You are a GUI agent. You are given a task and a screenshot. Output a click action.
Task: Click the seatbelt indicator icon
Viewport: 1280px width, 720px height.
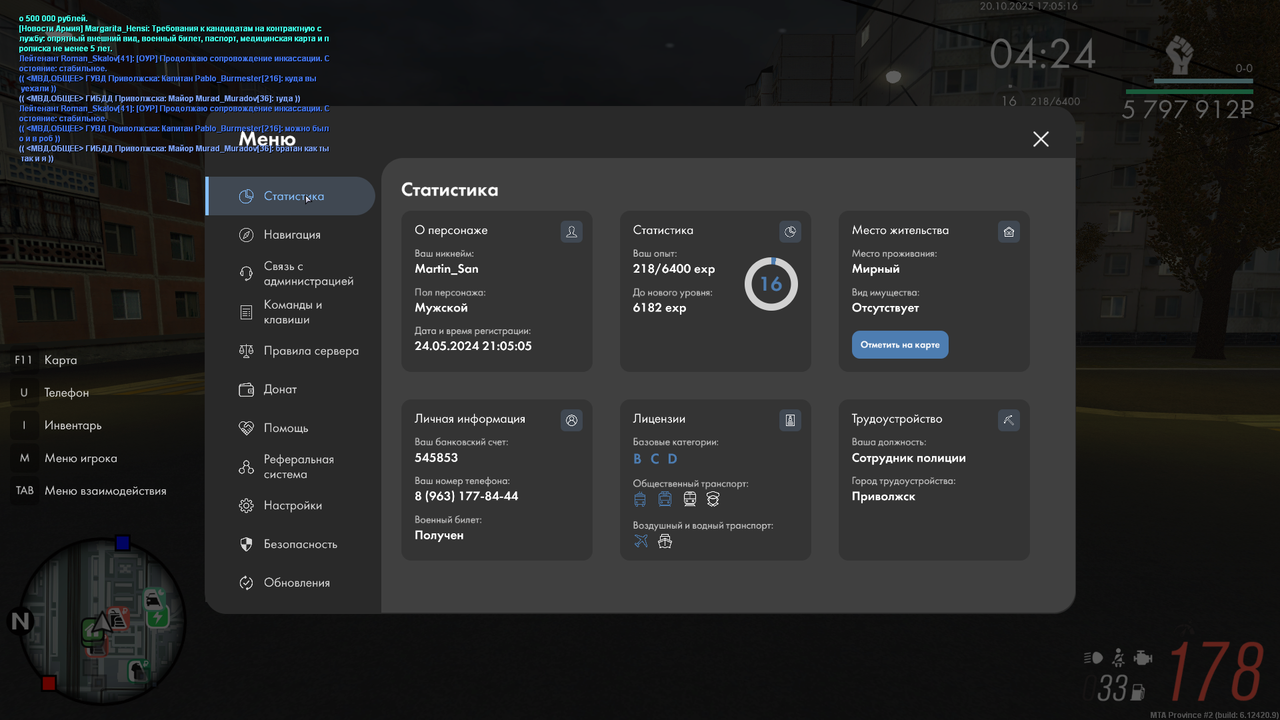(x=1119, y=657)
